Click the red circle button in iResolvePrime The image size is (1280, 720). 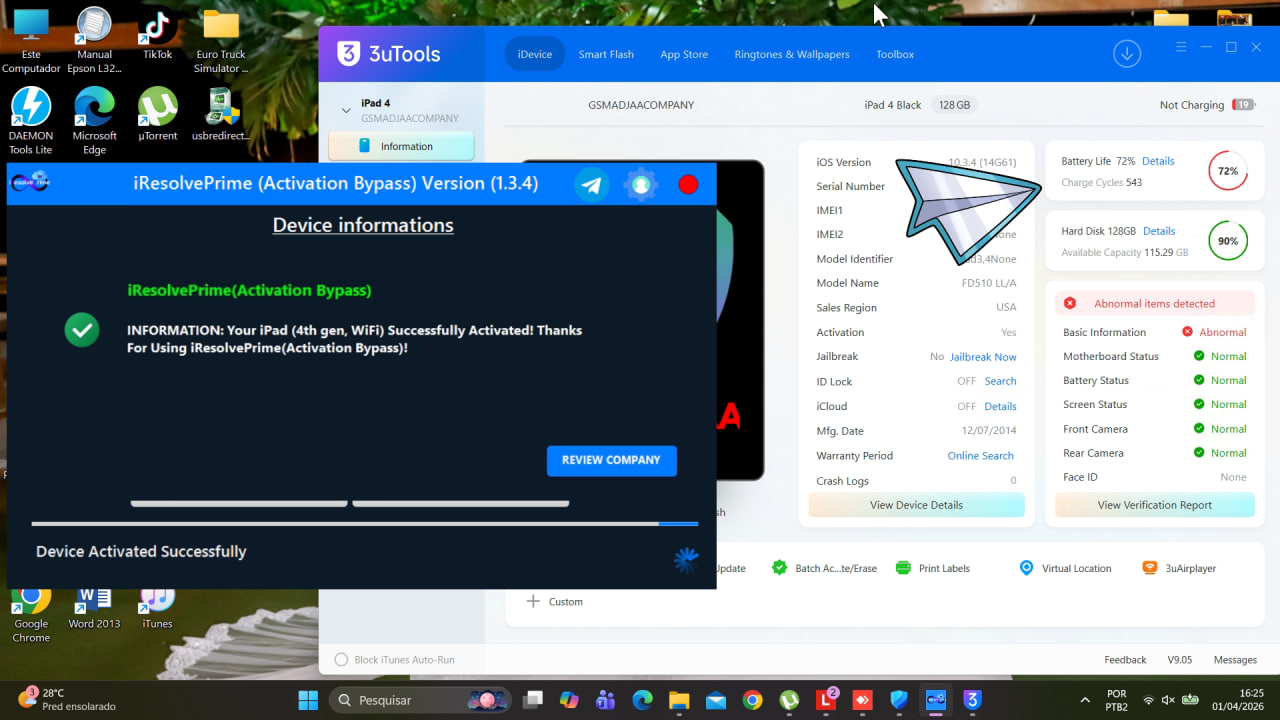pyautogui.click(x=688, y=185)
